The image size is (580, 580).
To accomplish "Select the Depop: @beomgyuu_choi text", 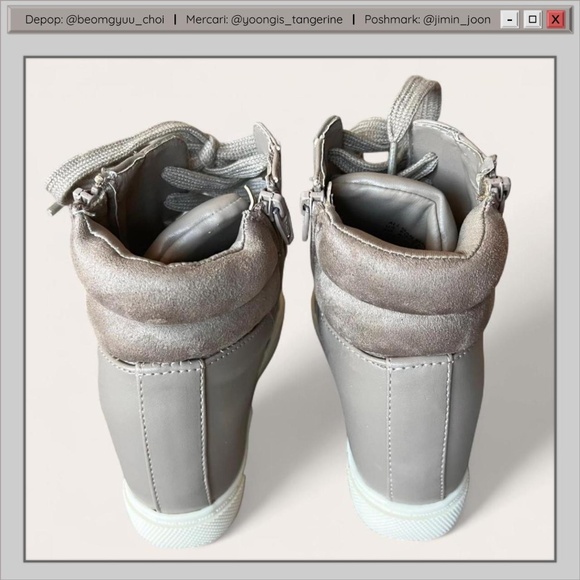I will 95,20.
